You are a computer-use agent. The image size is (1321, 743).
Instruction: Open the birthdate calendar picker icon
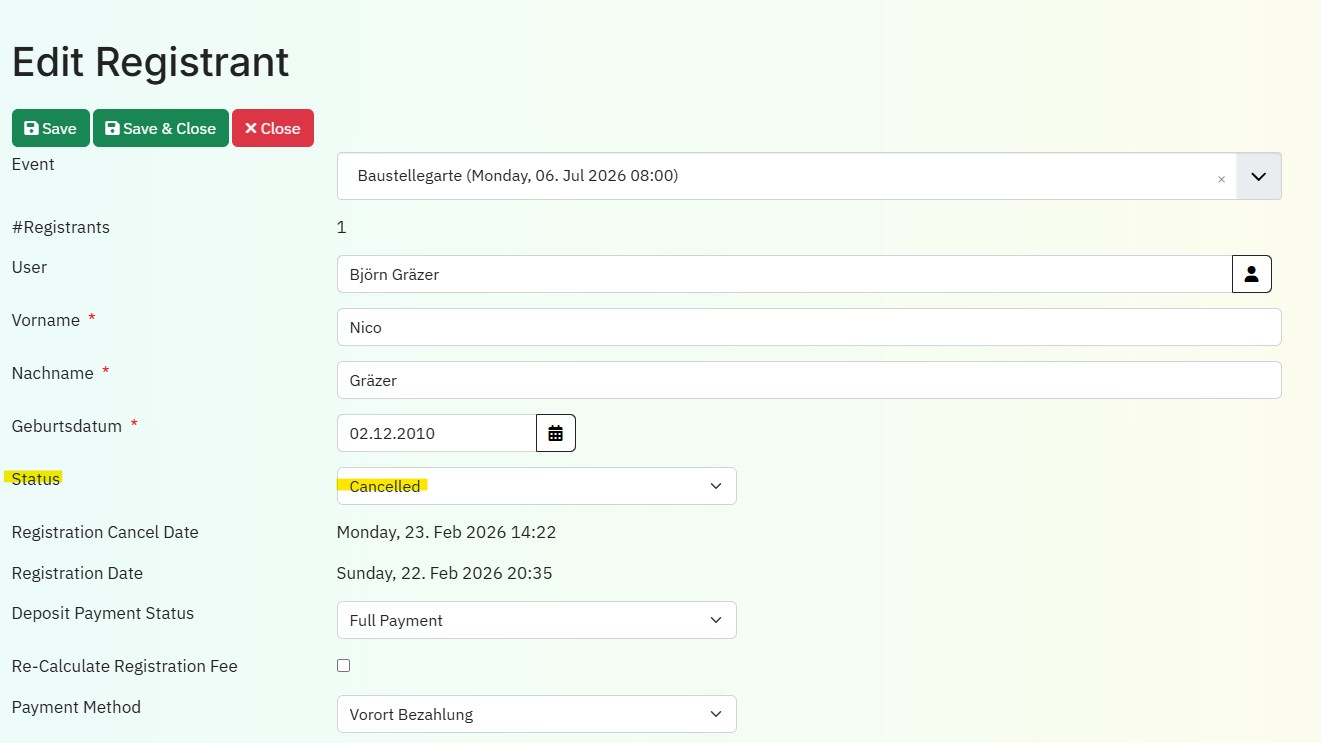556,433
